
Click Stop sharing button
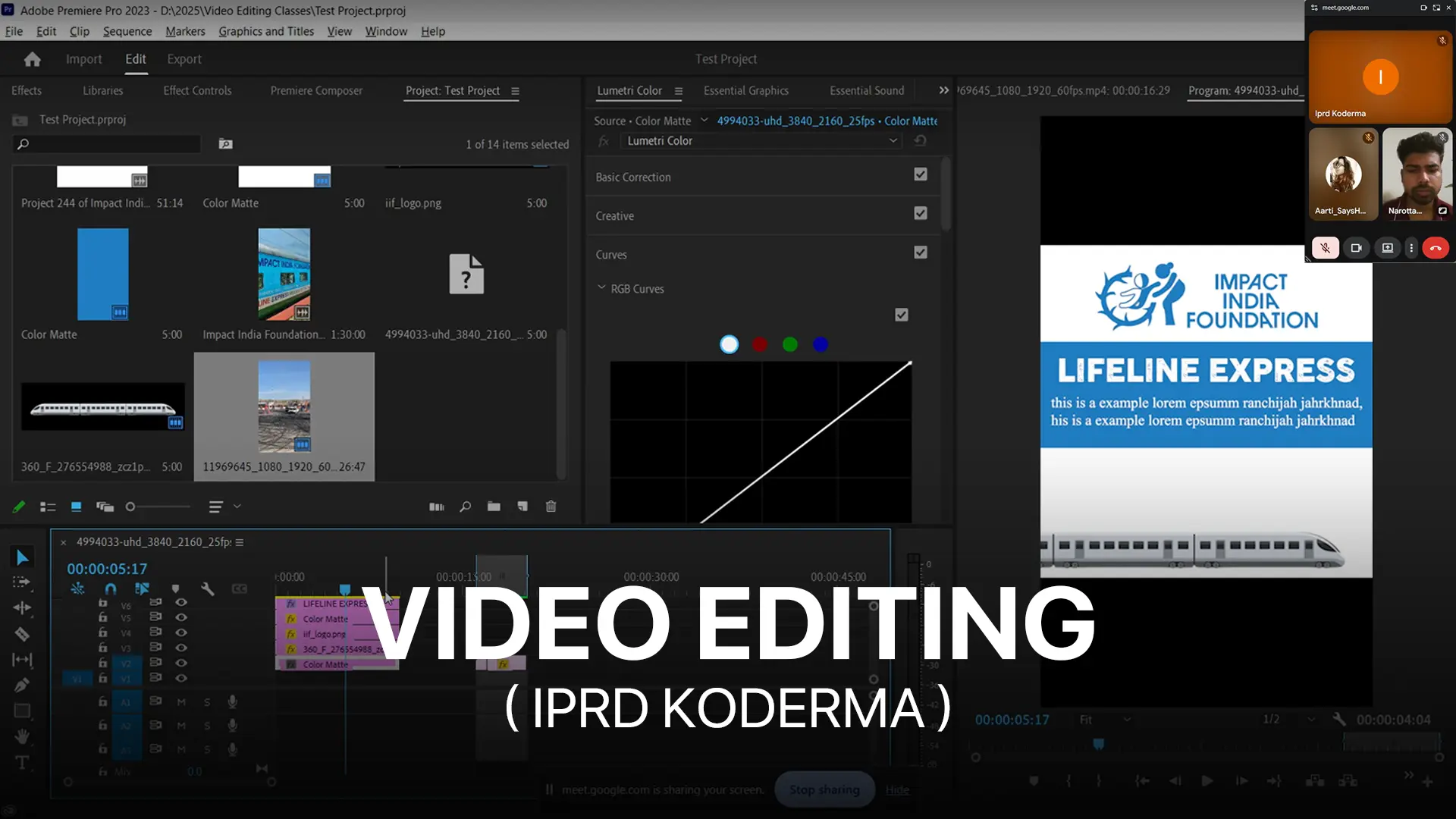coord(824,789)
